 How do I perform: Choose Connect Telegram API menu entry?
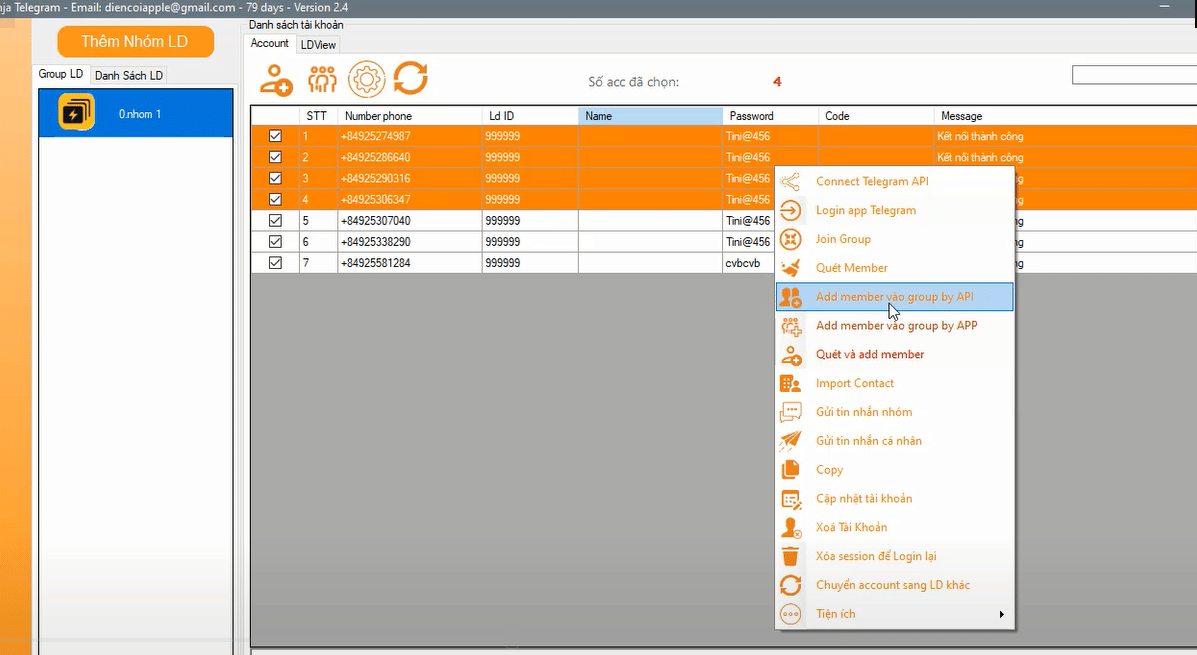click(895, 181)
